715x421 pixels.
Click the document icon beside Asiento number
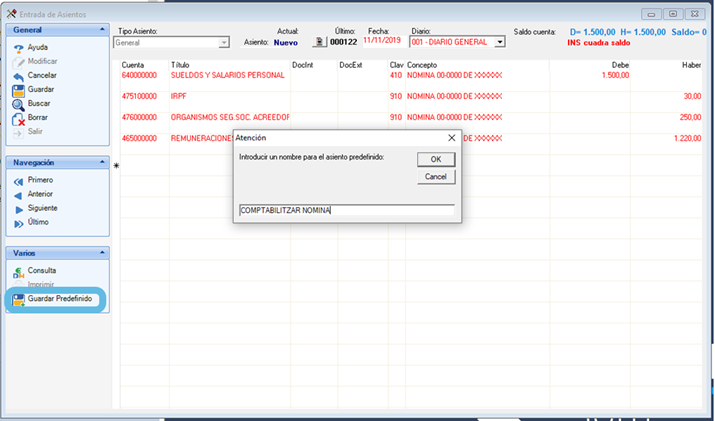[320, 42]
